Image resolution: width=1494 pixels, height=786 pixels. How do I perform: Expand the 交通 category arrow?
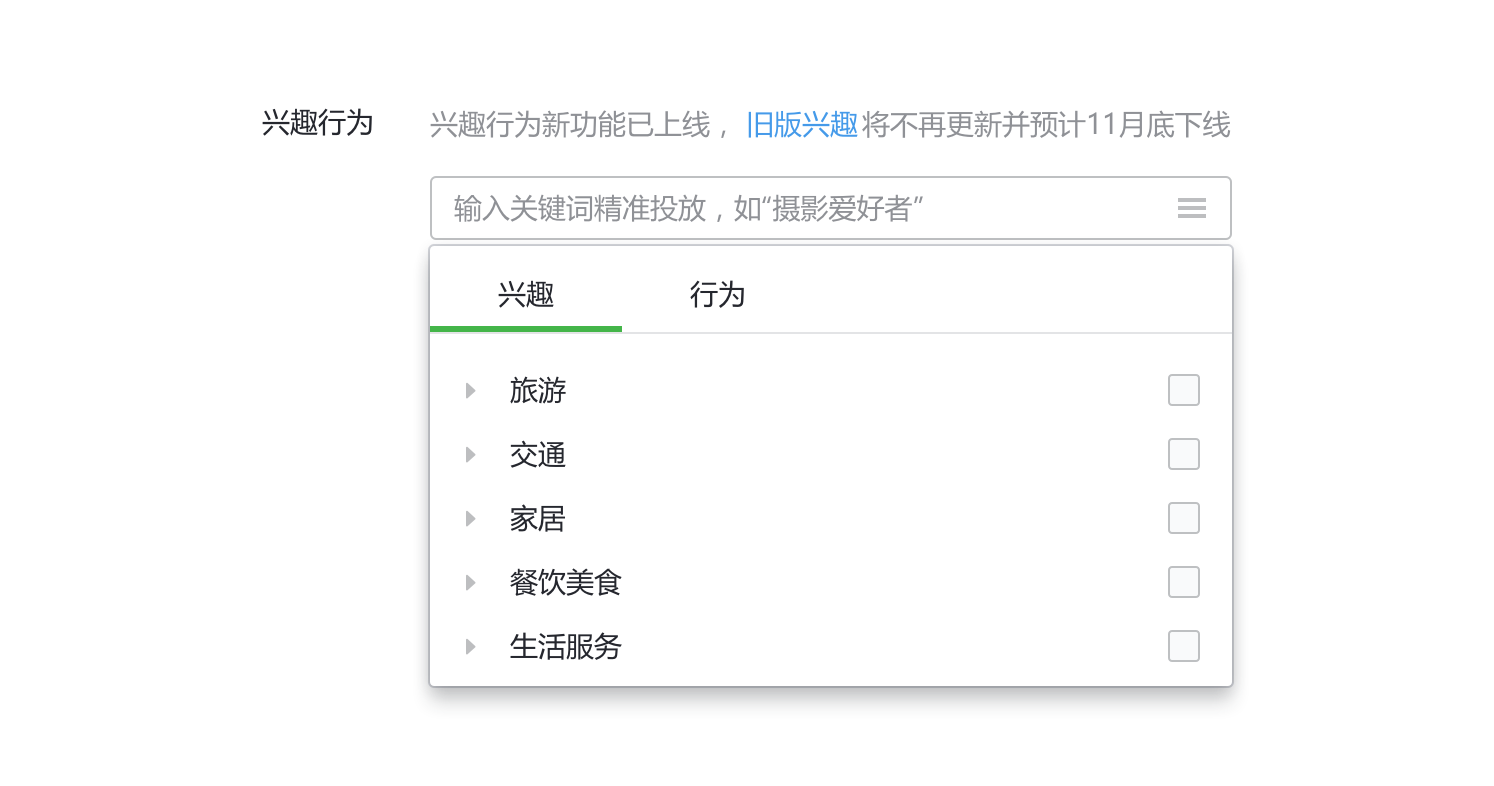pos(470,454)
